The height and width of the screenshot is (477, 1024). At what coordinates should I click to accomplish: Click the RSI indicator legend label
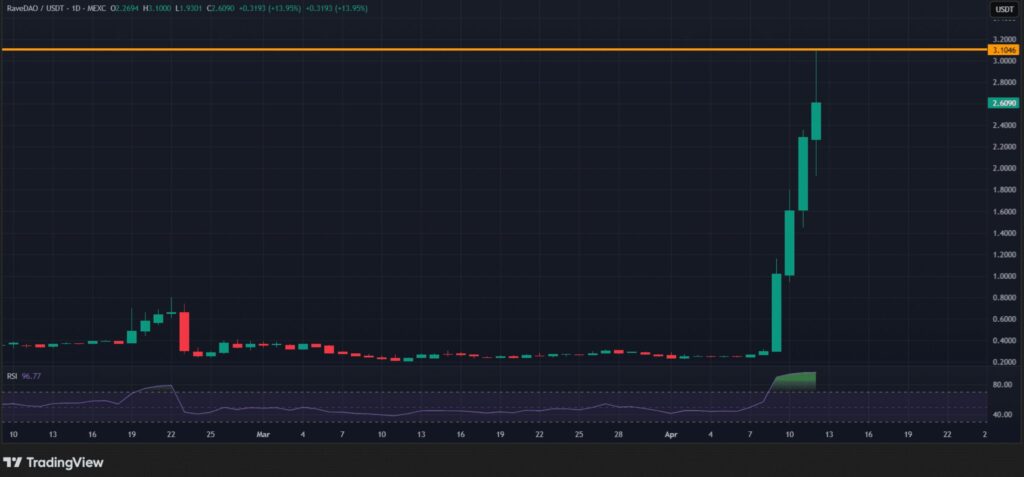click(x=10, y=378)
